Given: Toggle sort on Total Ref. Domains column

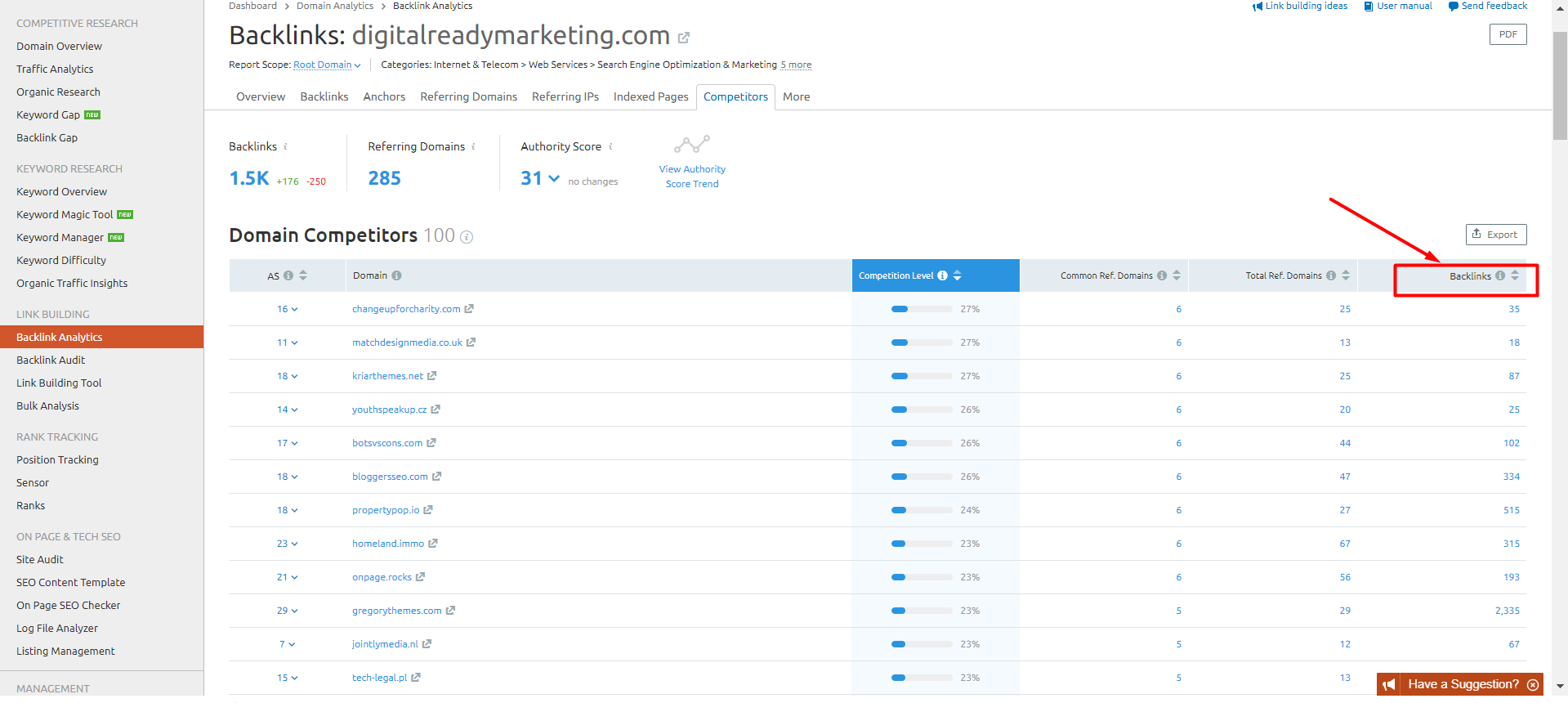Looking at the screenshot, I should pyautogui.click(x=1346, y=275).
